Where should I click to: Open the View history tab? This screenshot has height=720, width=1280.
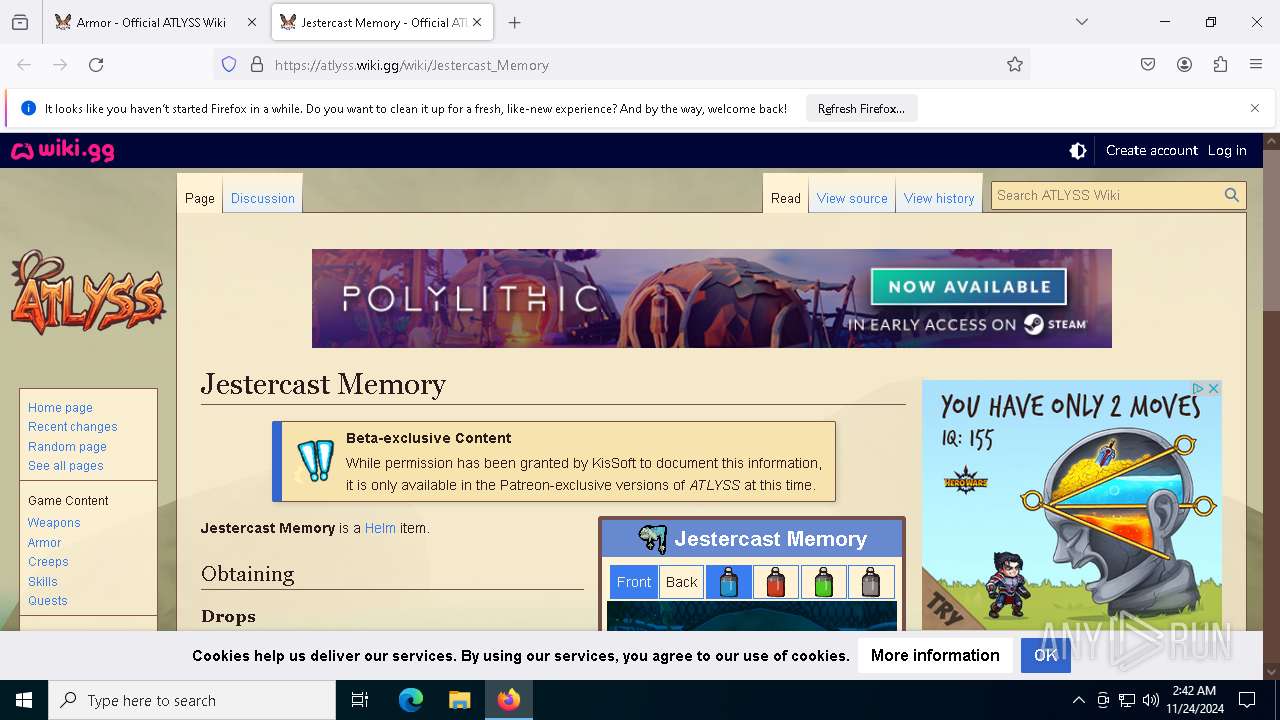coord(939,198)
